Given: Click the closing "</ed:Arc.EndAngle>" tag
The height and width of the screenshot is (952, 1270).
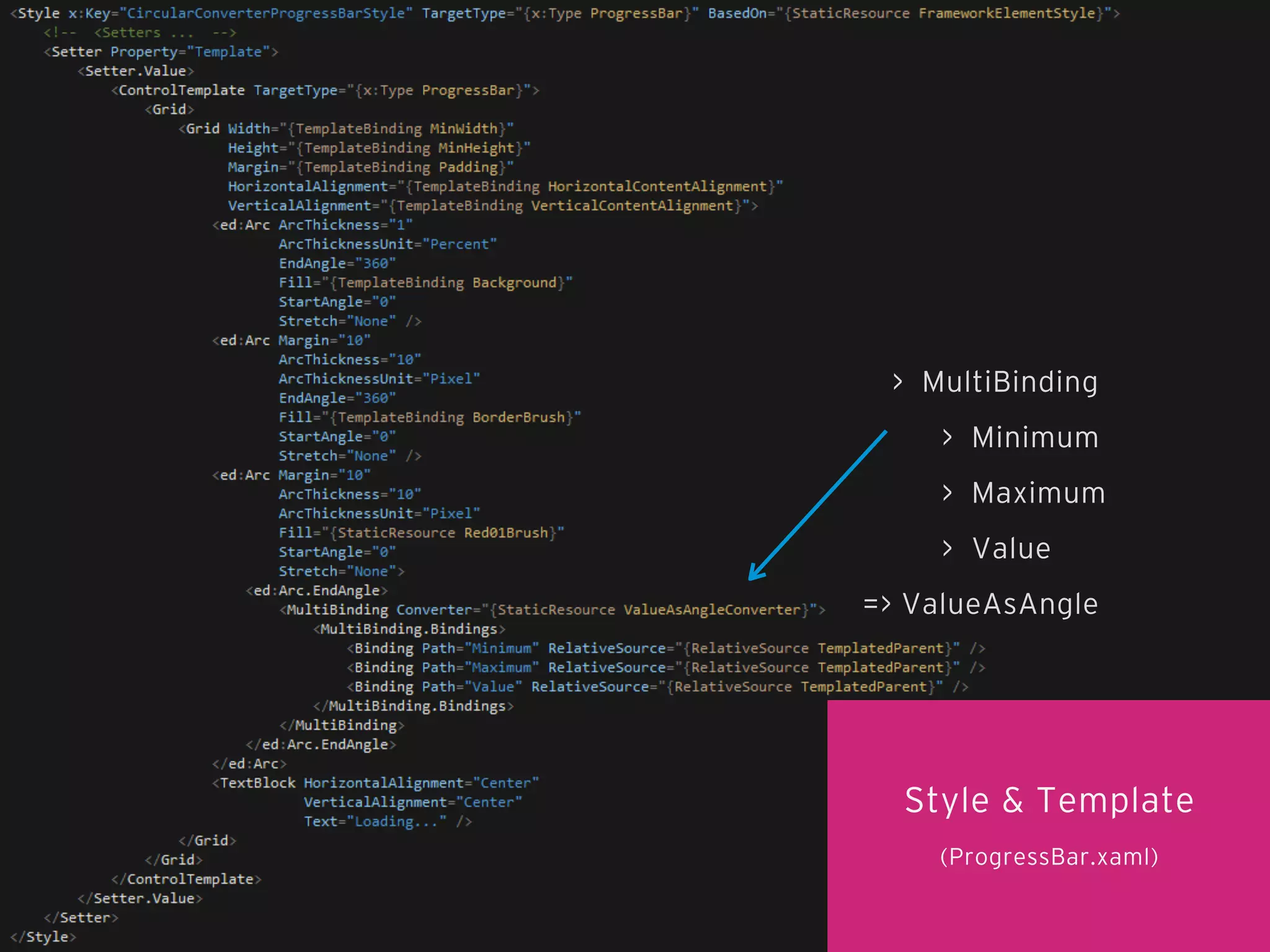Looking at the screenshot, I should pyautogui.click(x=321, y=744).
